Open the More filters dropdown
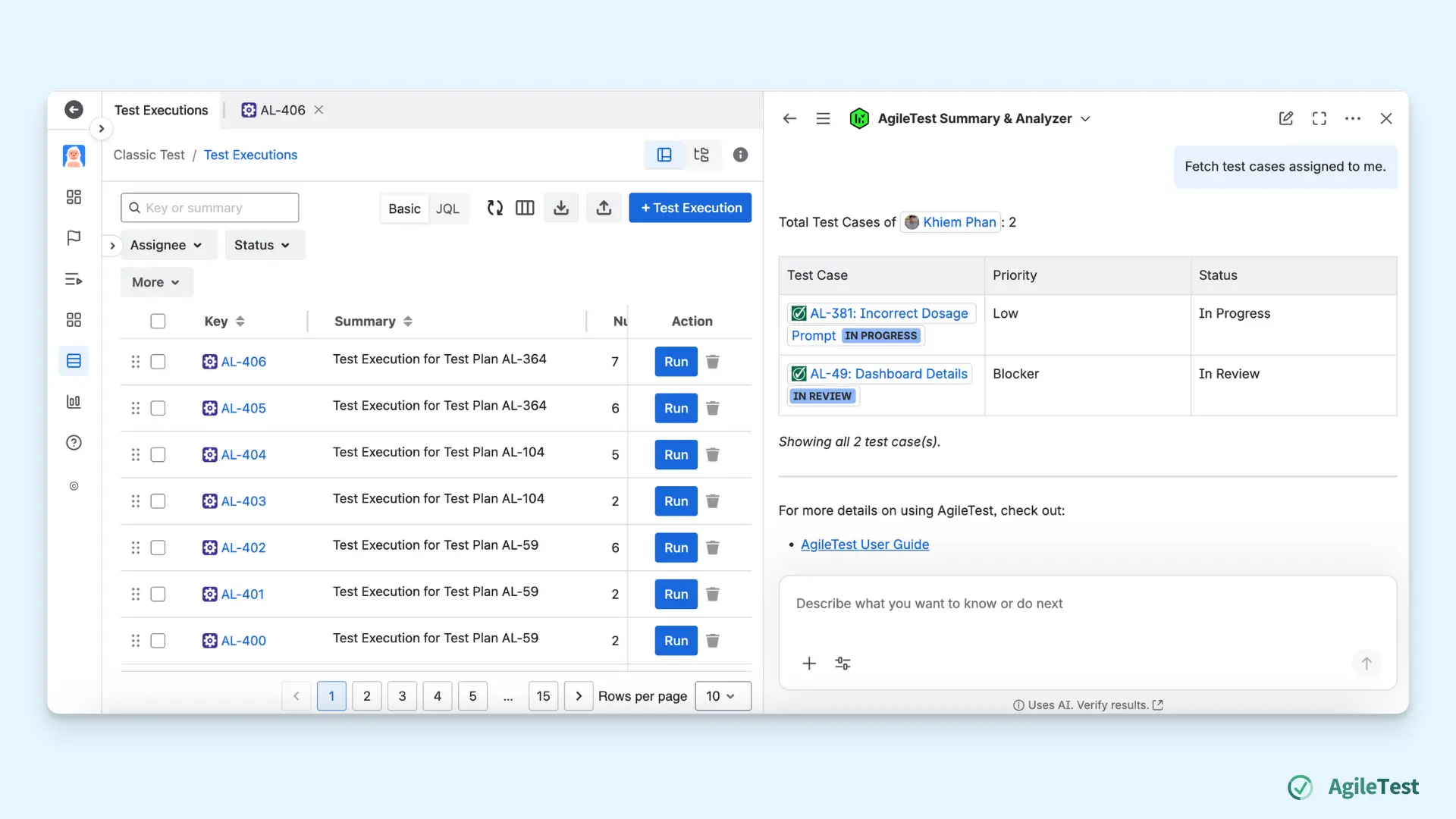Image resolution: width=1456 pixels, height=819 pixels. 156,282
